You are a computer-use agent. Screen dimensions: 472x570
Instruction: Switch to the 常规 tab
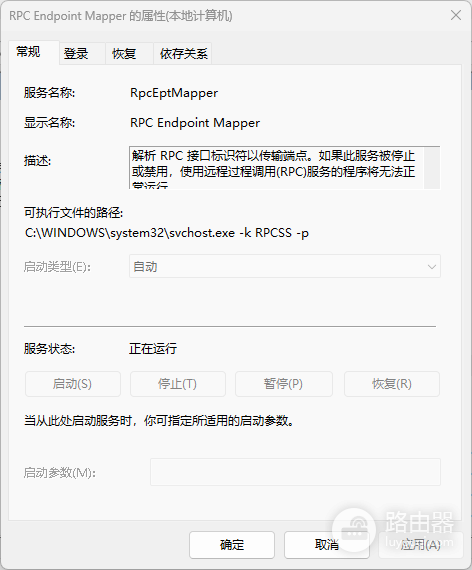pos(34,52)
